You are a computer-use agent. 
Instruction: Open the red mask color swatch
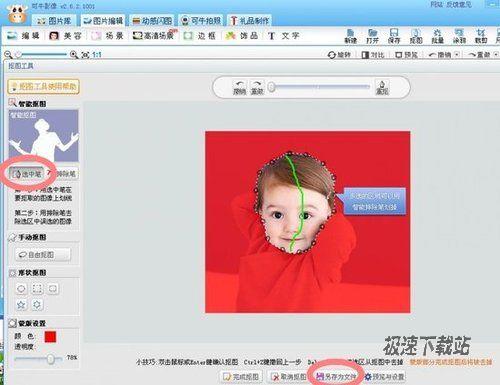click(x=50, y=337)
